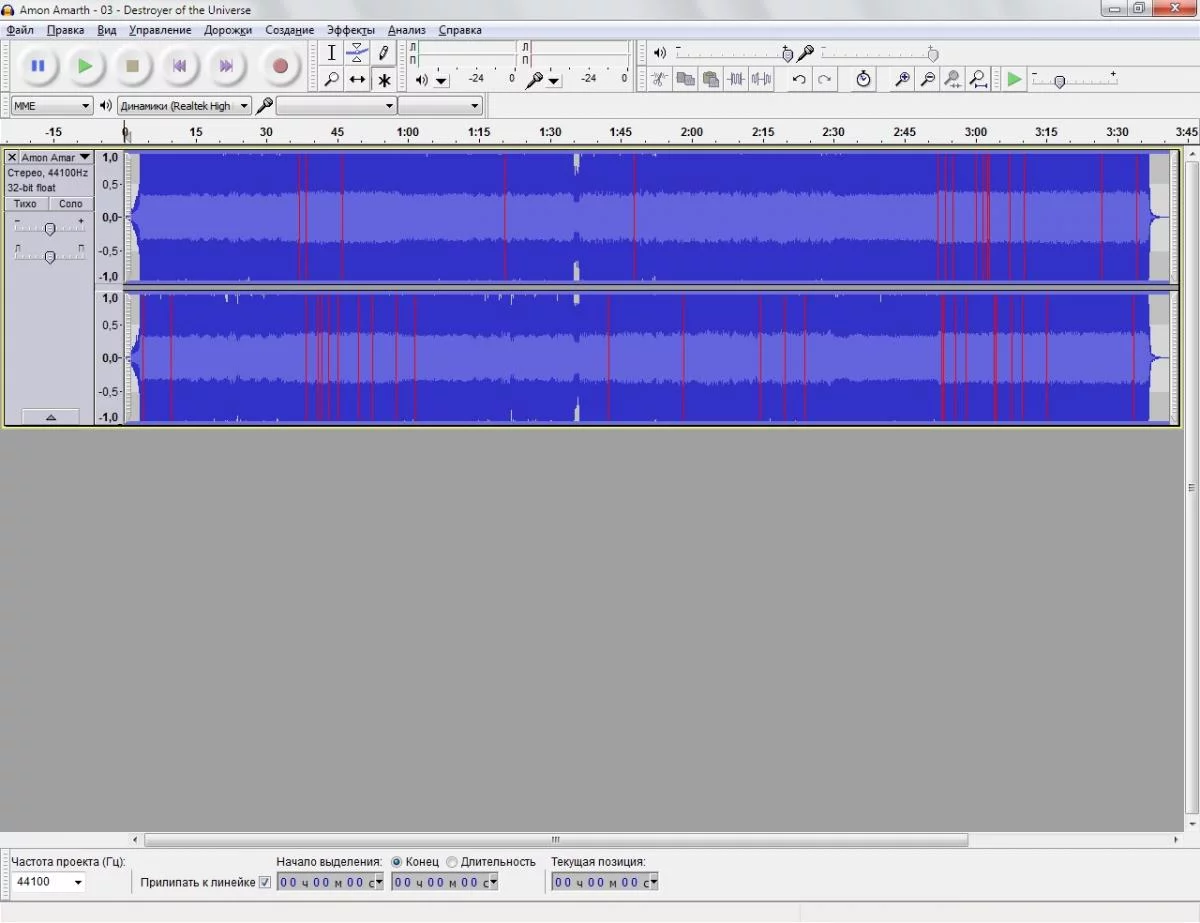
Task: Open the Эффекты menu
Action: click(350, 30)
